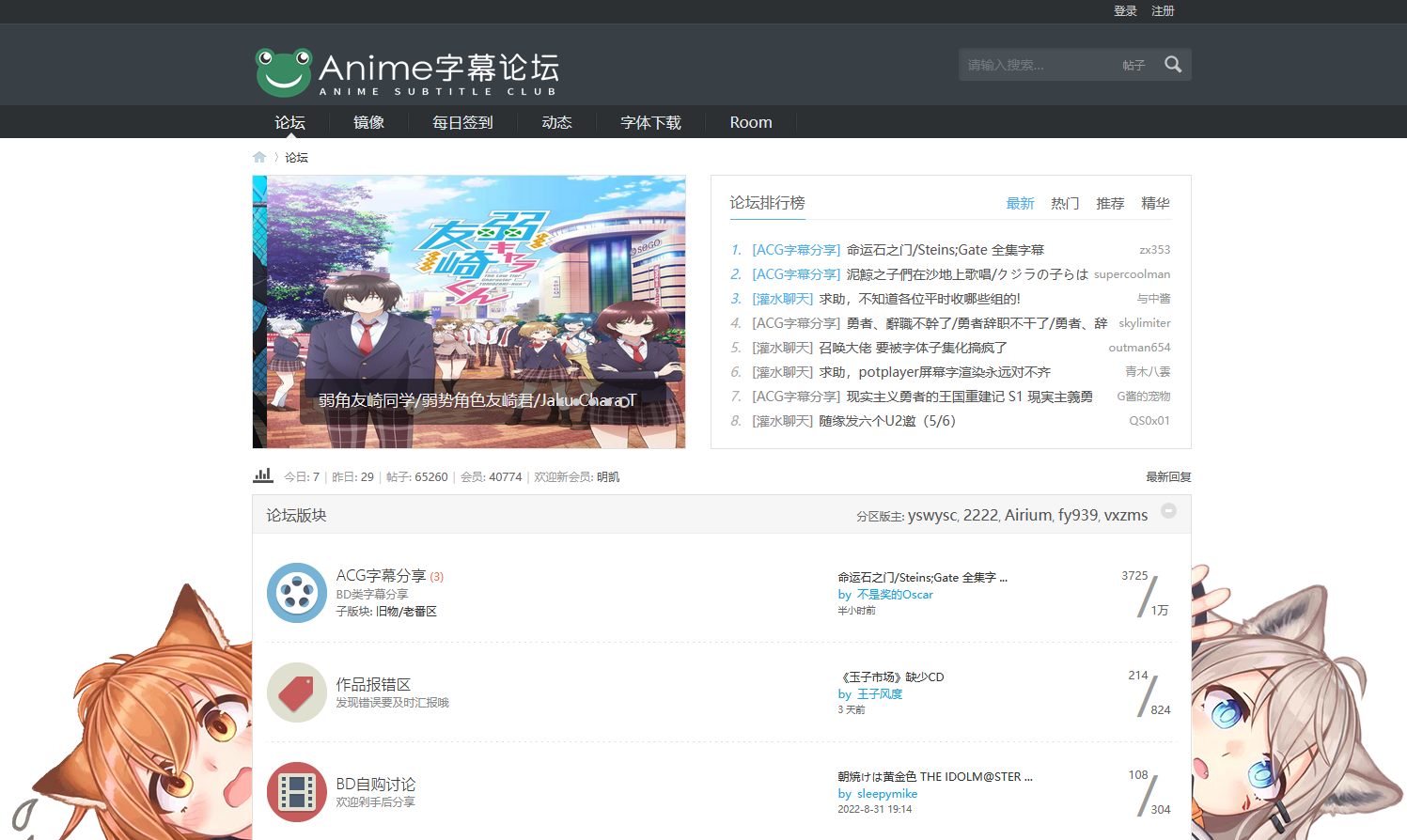Open the 最新回复 link
This screenshot has height=840, width=1407.
click(1168, 476)
